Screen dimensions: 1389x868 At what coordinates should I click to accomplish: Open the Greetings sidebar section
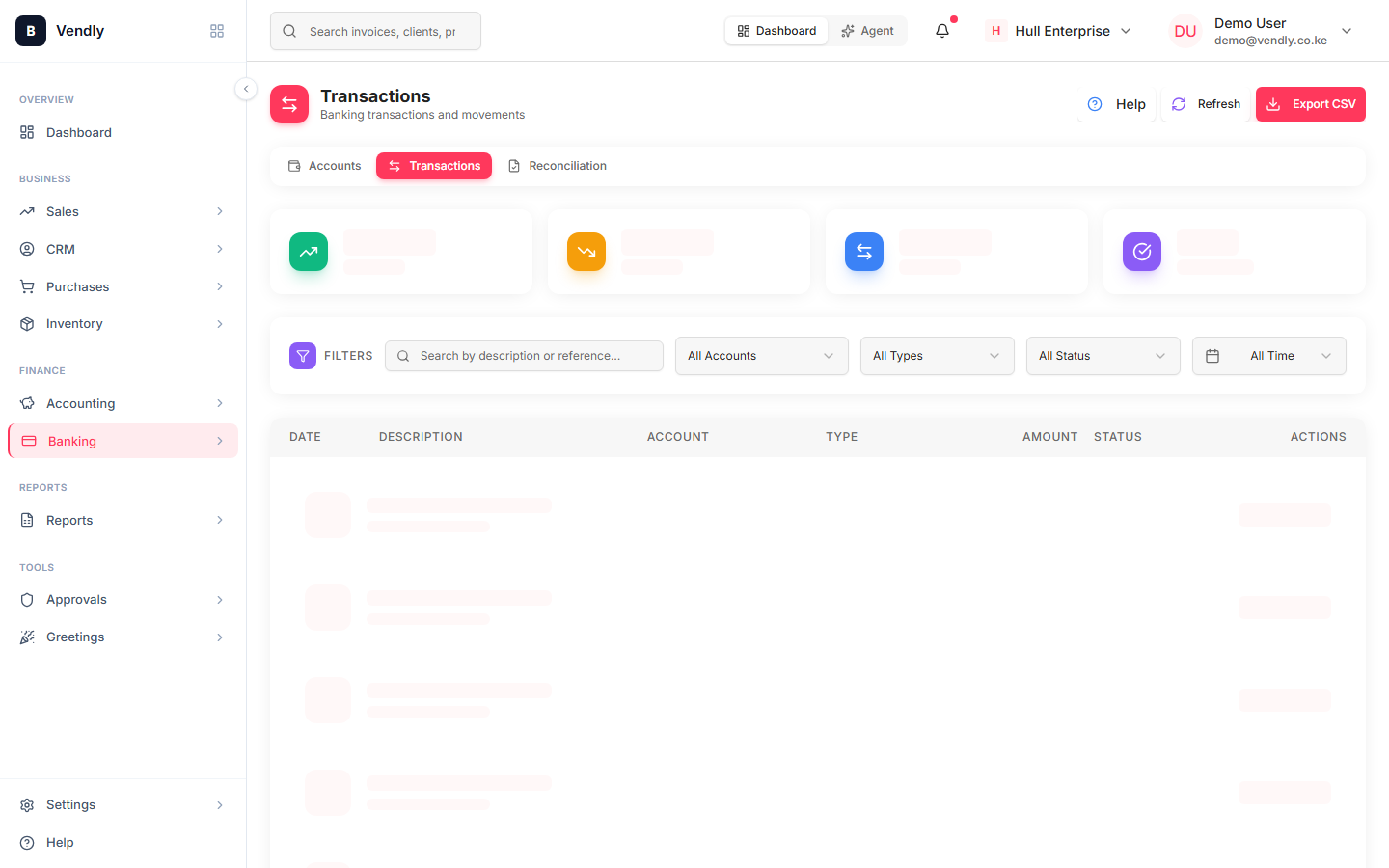coord(123,637)
